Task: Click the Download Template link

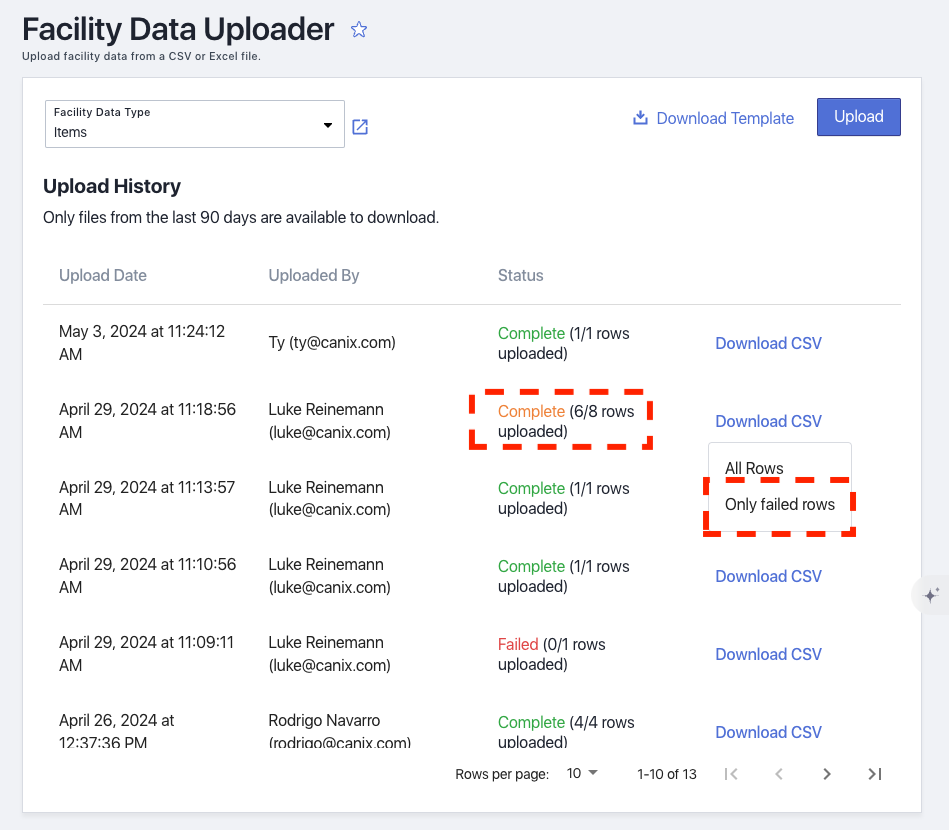Action: 725,117
